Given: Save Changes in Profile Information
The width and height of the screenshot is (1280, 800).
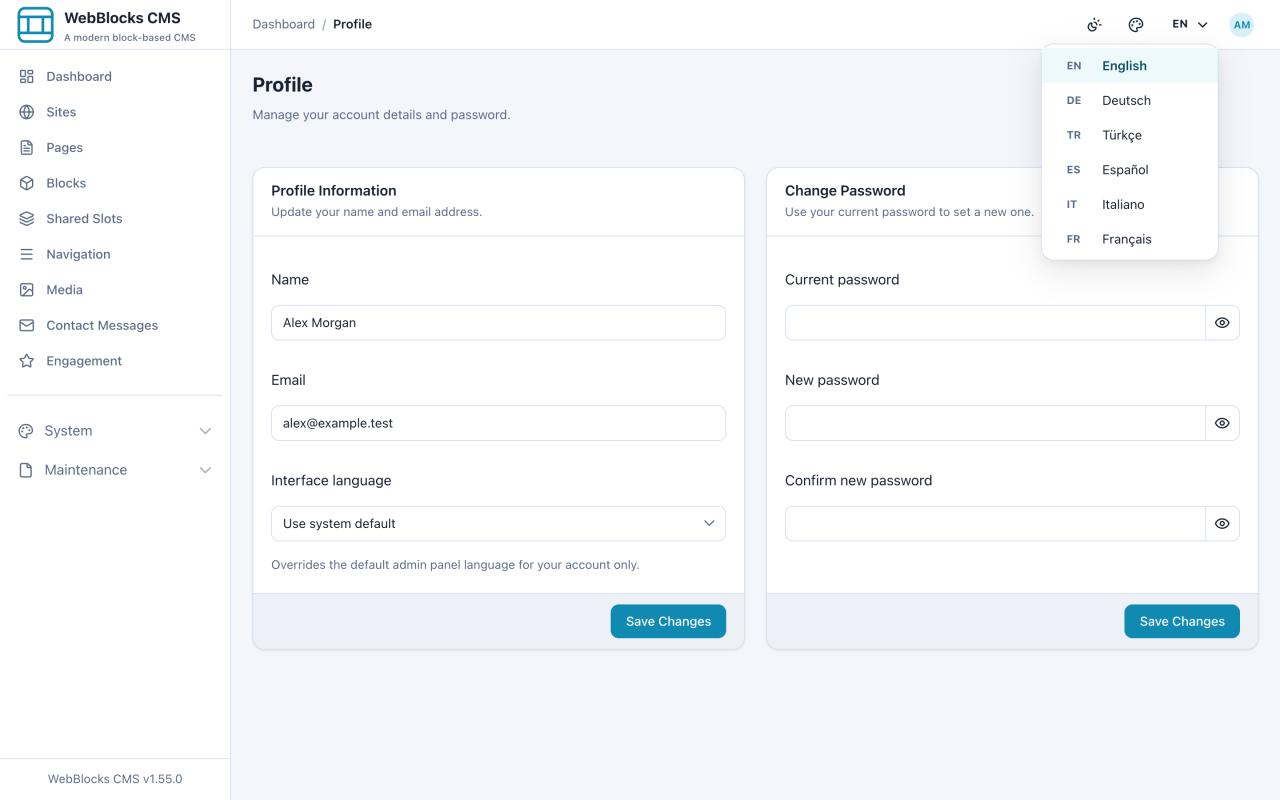Looking at the screenshot, I should 668,621.
